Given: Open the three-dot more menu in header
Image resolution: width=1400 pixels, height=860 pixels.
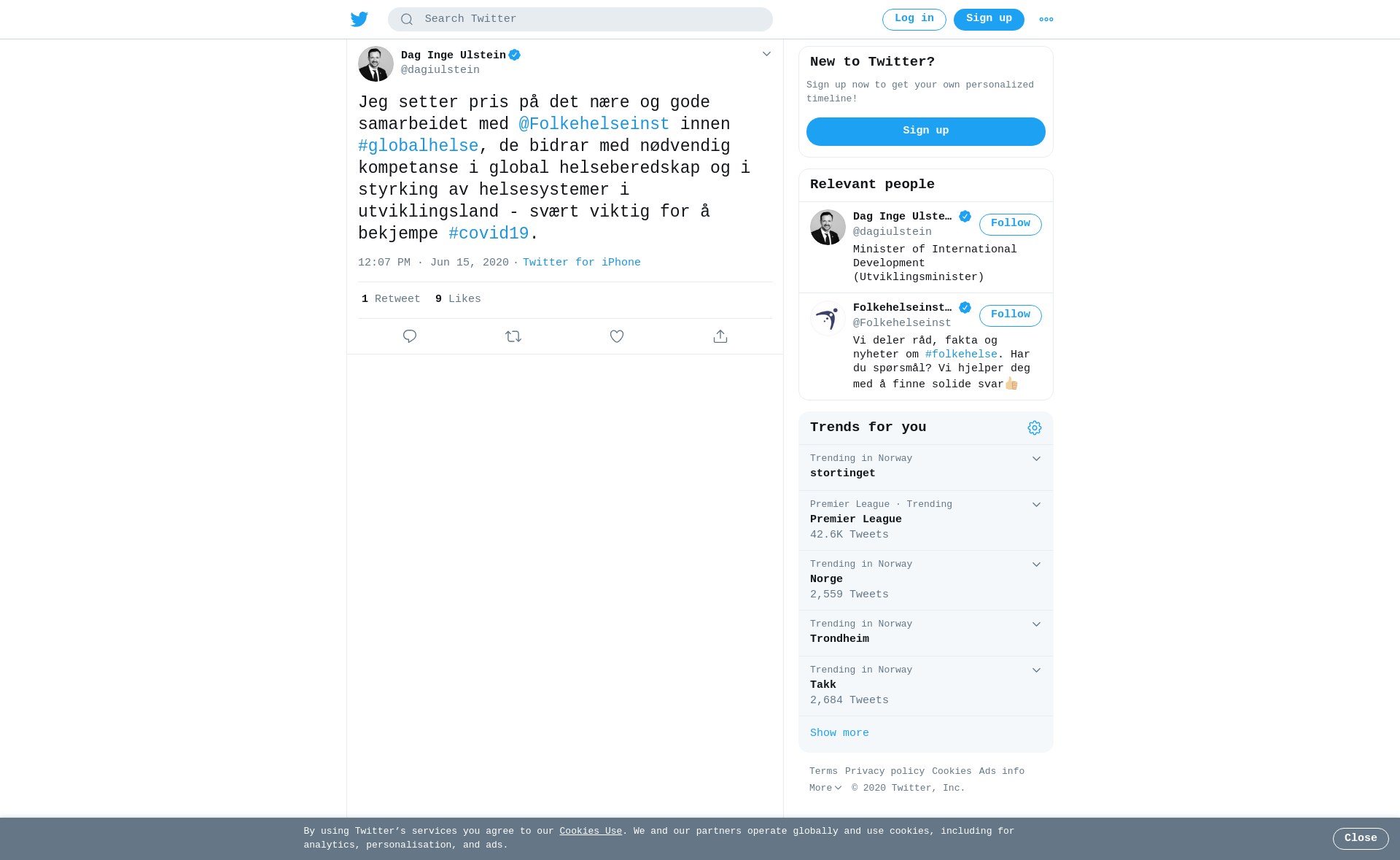Looking at the screenshot, I should pyautogui.click(x=1046, y=20).
